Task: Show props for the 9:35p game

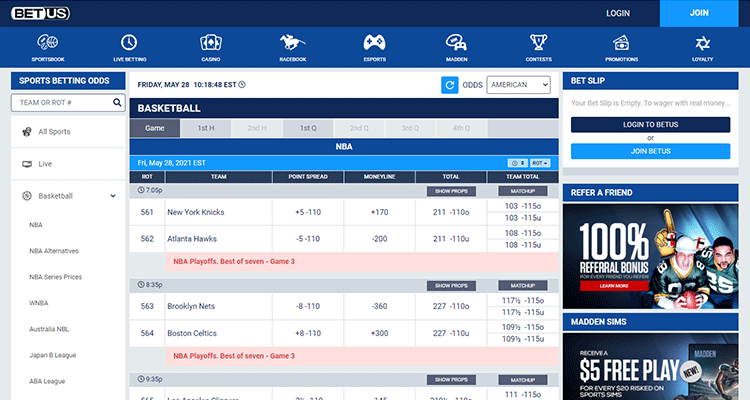Action: pos(451,380)
